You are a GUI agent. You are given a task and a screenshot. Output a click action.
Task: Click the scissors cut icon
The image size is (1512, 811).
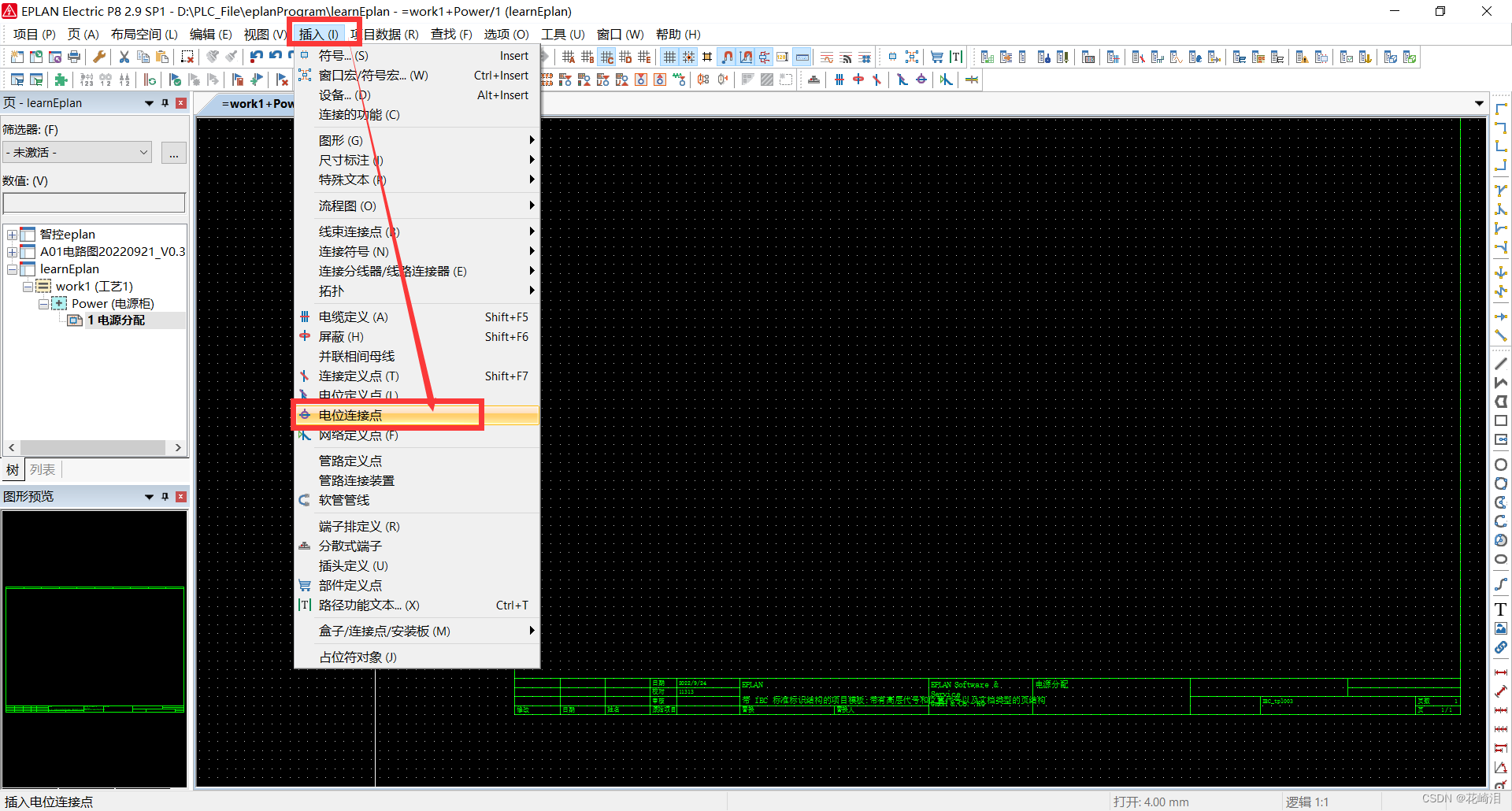point(124,57)
